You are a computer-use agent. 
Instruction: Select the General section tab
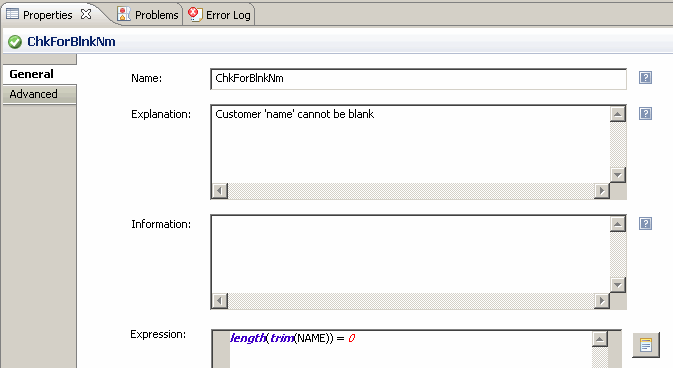coord(39,74)
